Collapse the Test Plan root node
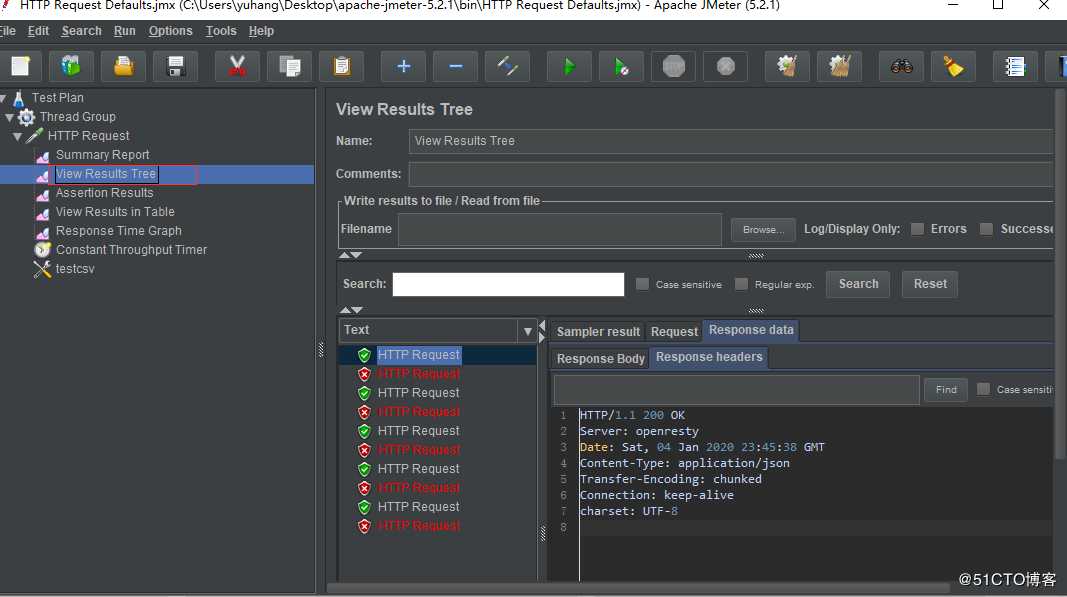Screen dimensions: 1067x597 3,99
